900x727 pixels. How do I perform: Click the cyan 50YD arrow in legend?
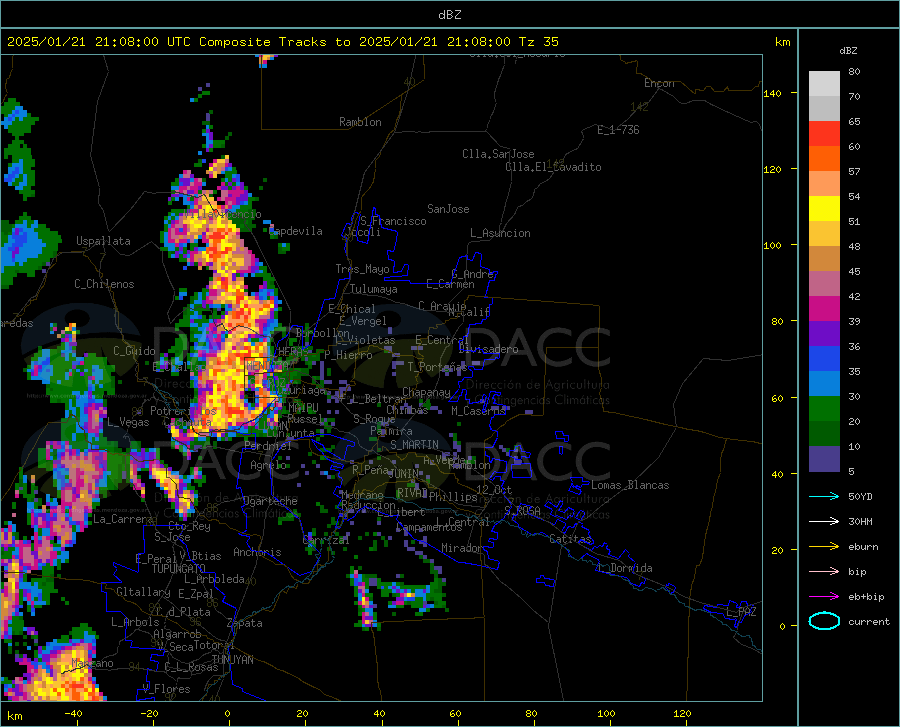coord(824,496)
